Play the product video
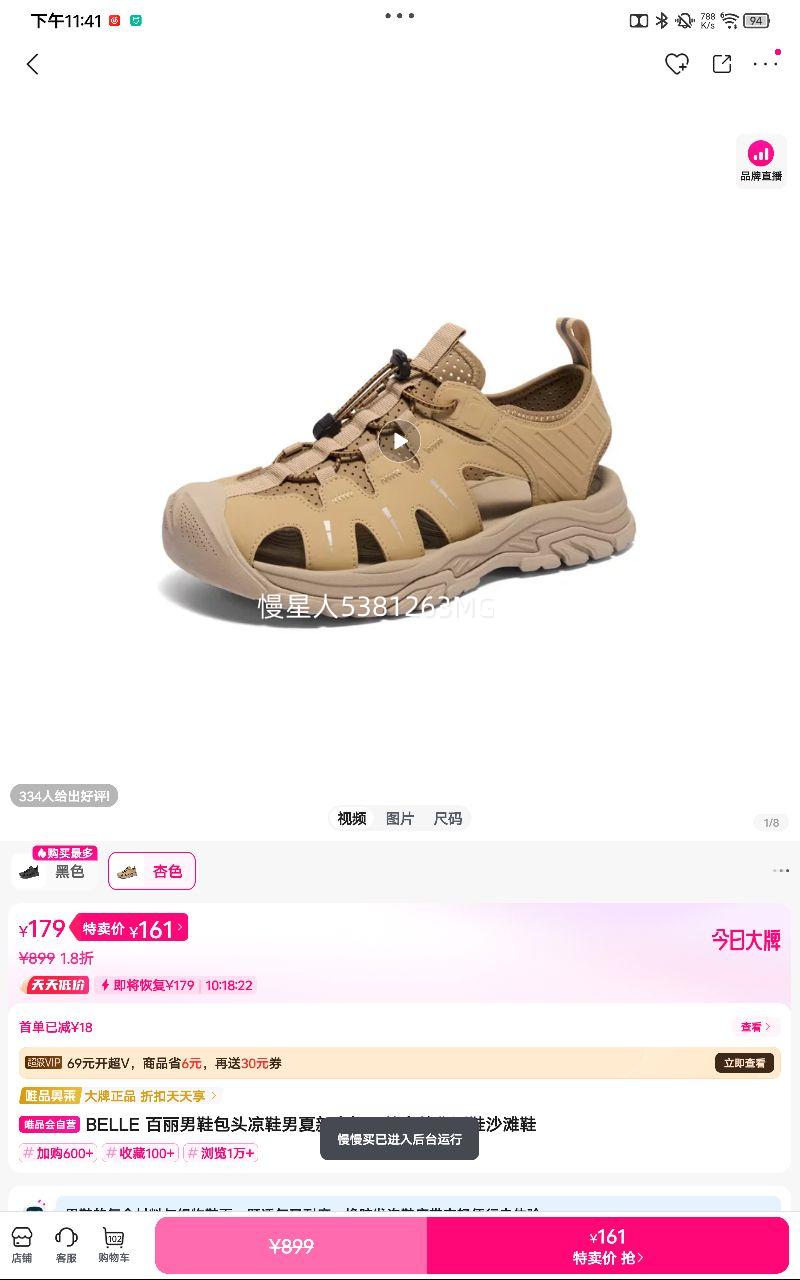Viewport: 800px width, 1280px height. (399, 441)
